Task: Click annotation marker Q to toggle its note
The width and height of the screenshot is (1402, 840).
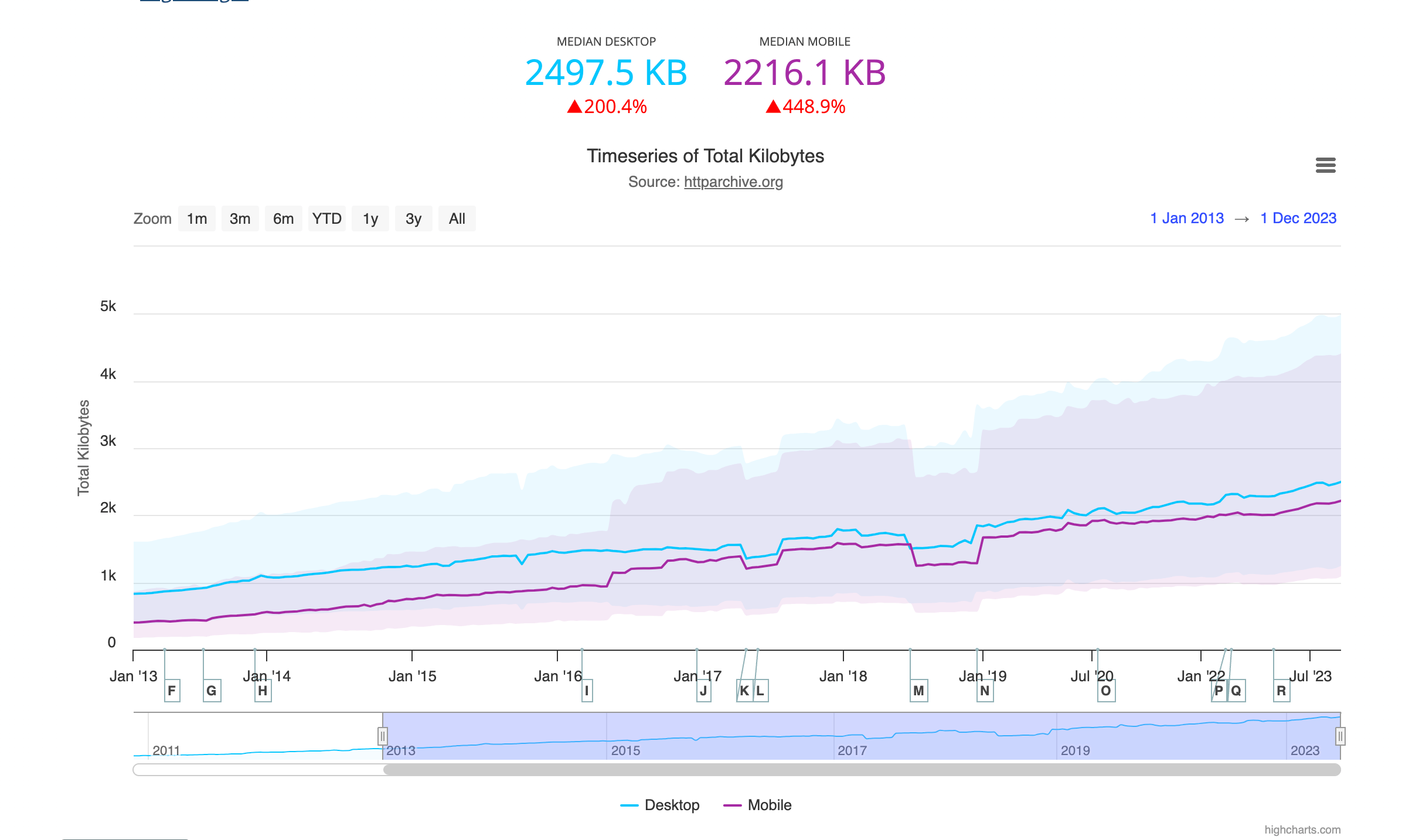Action: click(x=1236, y=690)
